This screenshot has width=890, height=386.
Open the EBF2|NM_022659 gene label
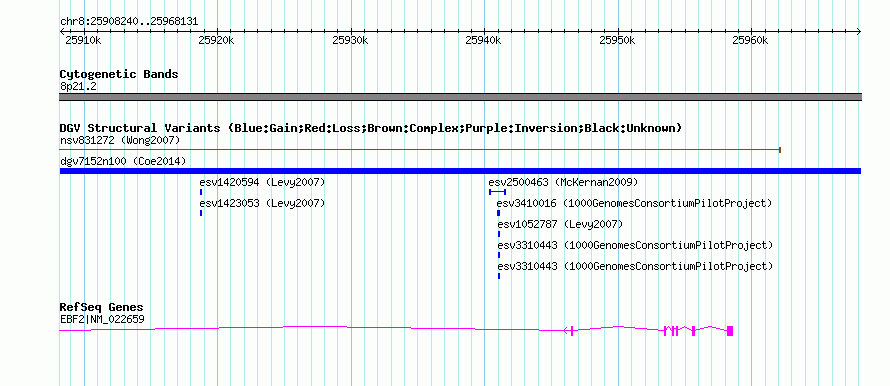102,320
